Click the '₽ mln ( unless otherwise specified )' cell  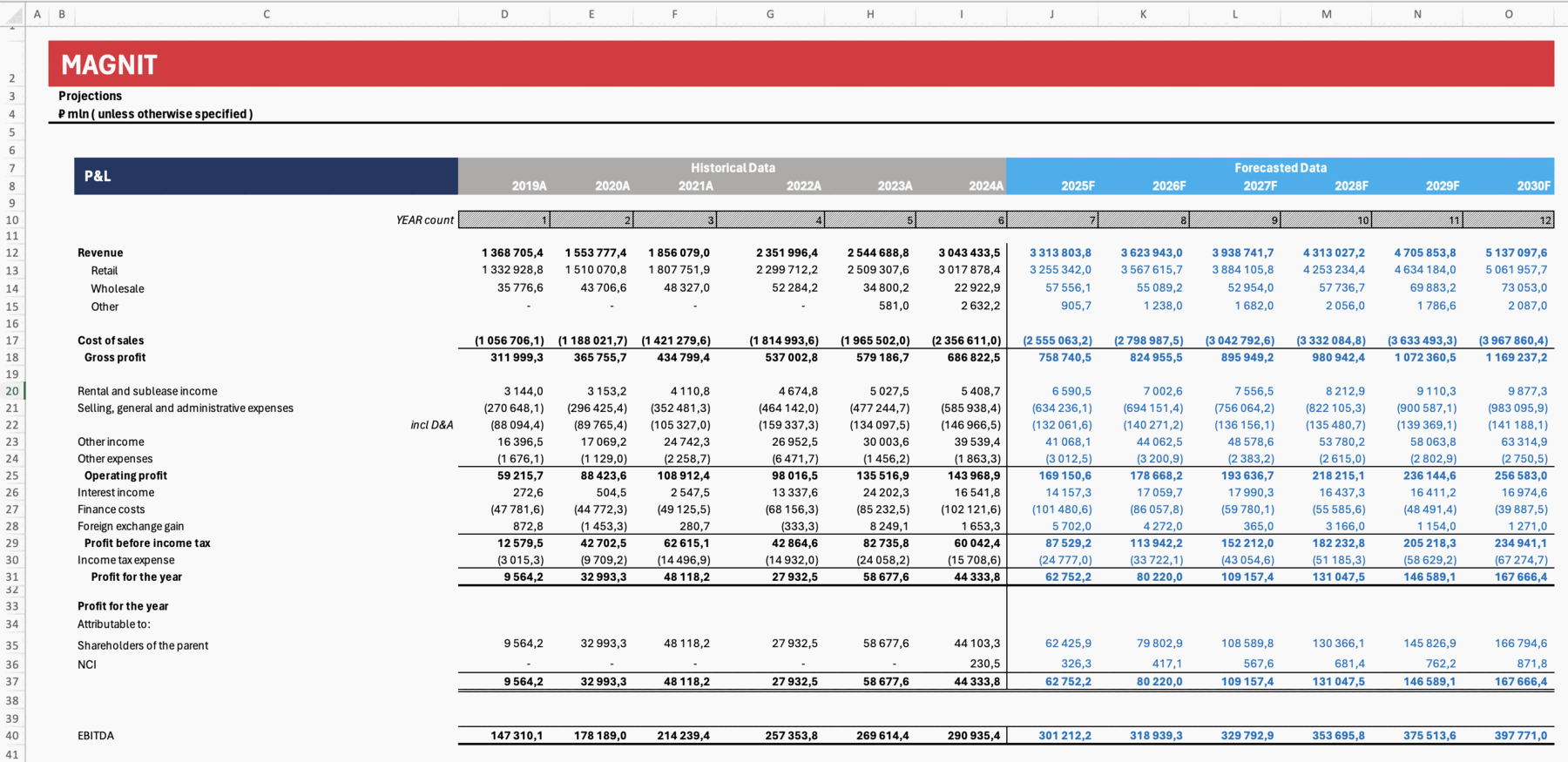[x=156, y=114]
